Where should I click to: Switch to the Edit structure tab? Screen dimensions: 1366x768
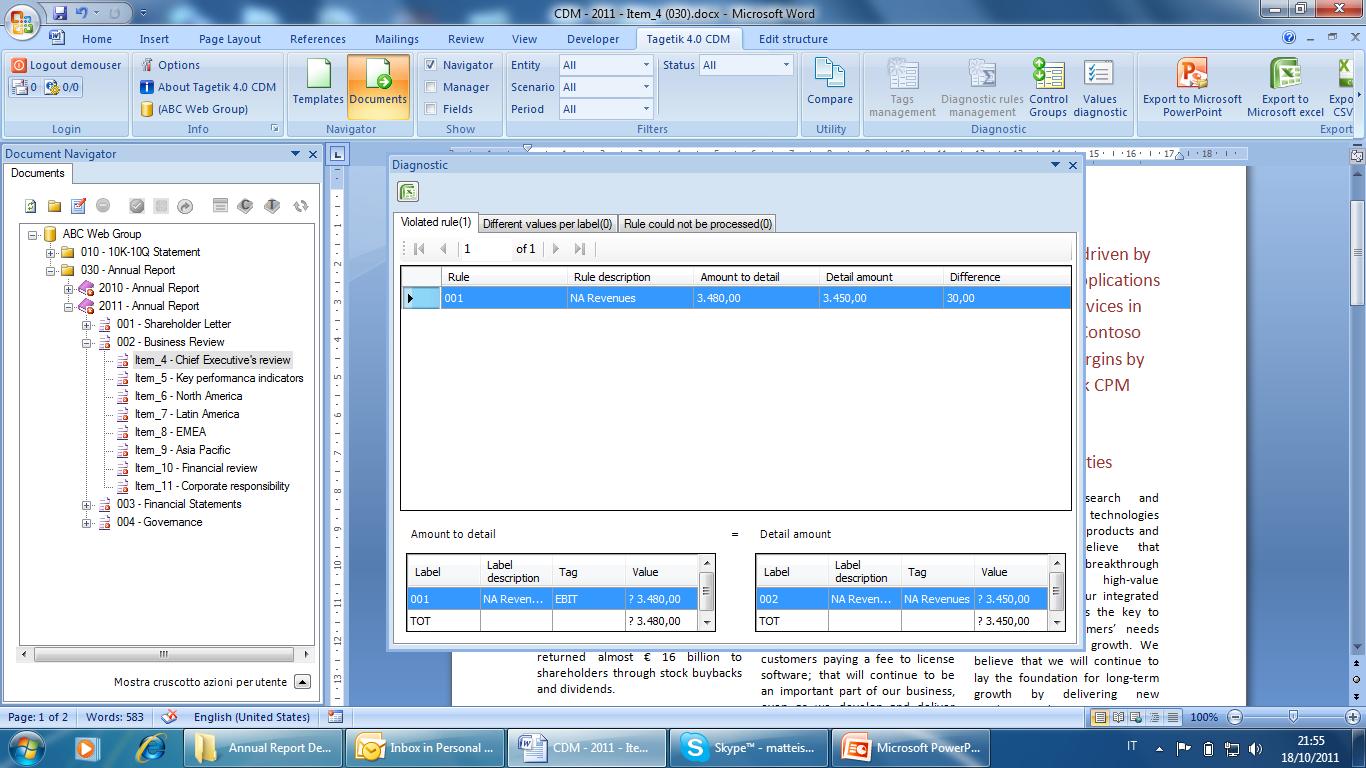pyautogui.click(x=793, y=39)
